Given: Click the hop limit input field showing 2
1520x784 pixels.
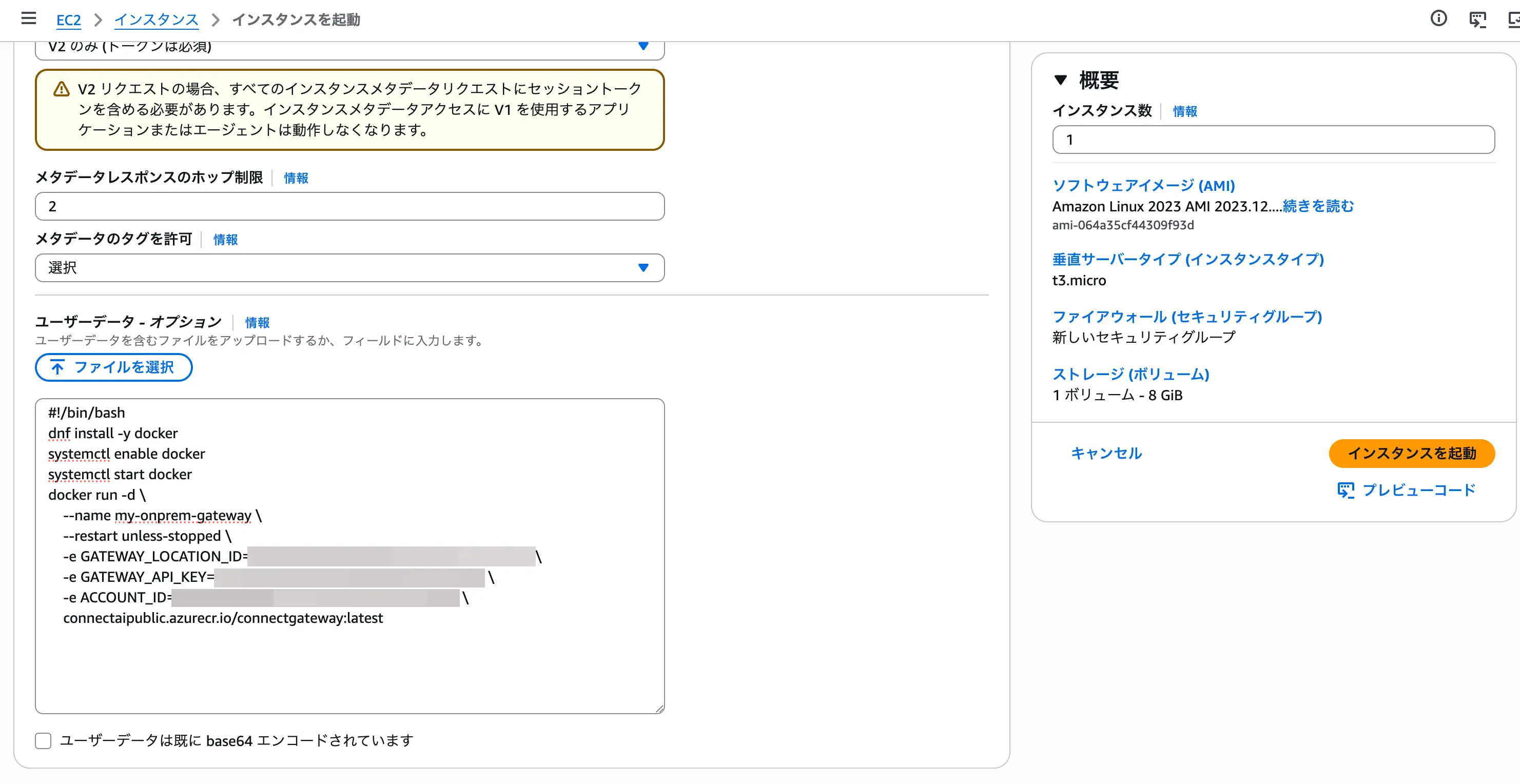Looking at the screenshot, I should [x=350, y=206].
